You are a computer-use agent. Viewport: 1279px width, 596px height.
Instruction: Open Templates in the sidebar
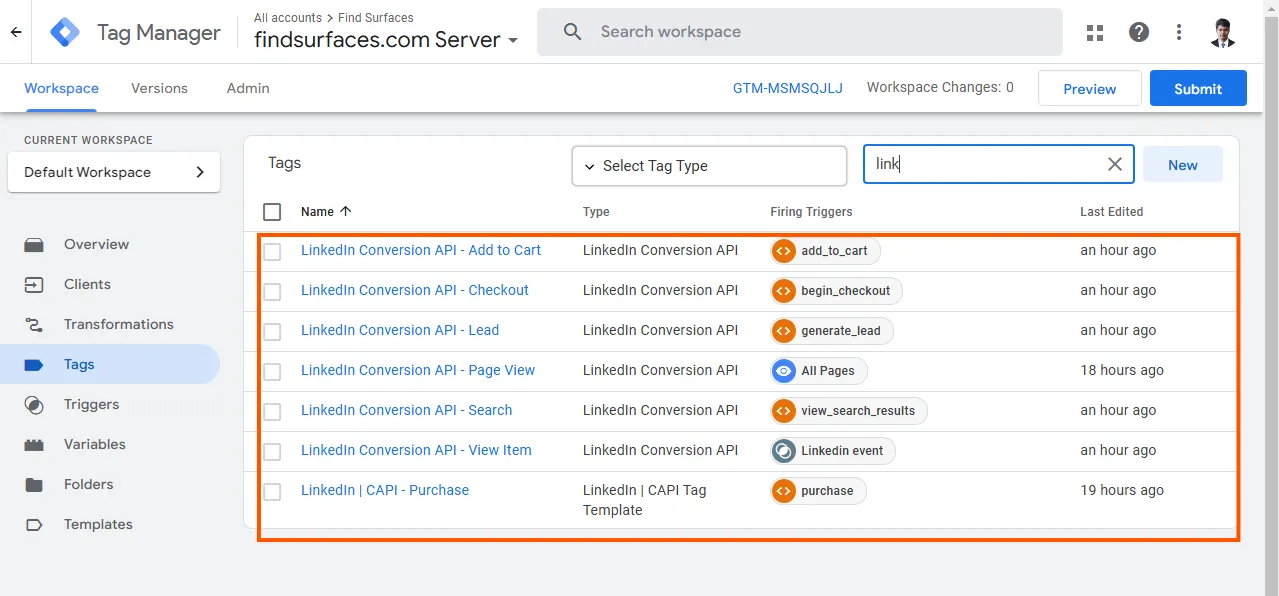98,524
